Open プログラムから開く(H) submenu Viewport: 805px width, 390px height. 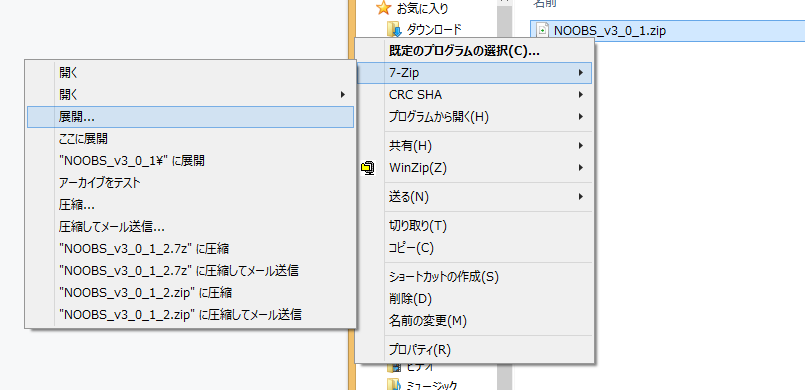point(474,117)
